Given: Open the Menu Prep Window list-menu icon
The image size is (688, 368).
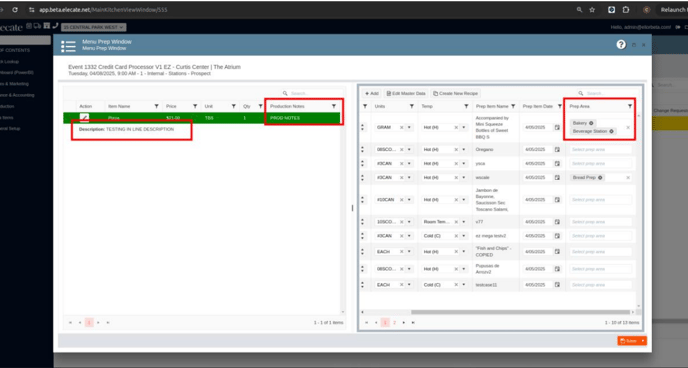Looking at the screenshot, I should click(x=68, y=46).
